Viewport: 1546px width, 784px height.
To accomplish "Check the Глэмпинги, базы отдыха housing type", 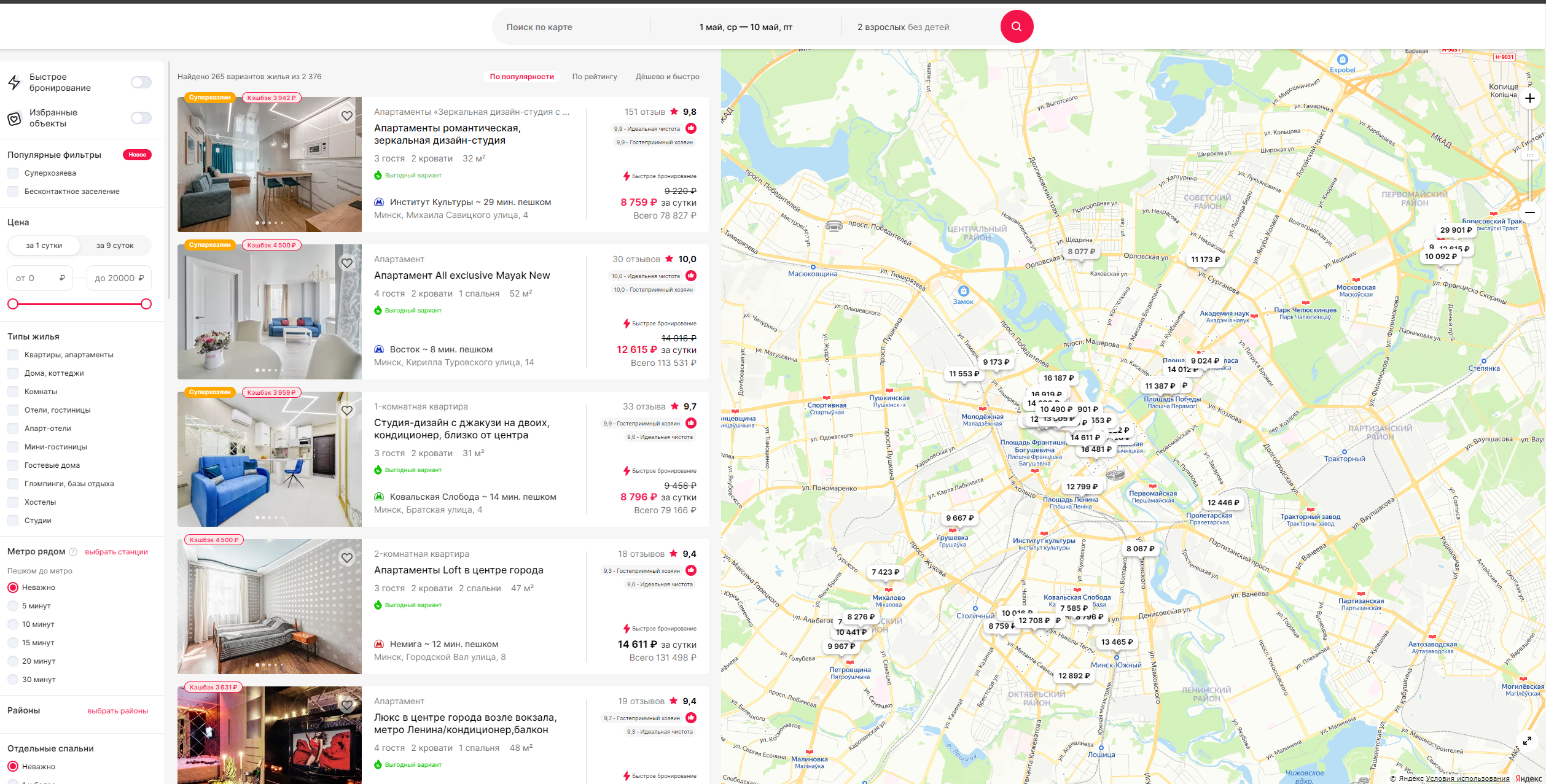I will click(x=13, y=484).
